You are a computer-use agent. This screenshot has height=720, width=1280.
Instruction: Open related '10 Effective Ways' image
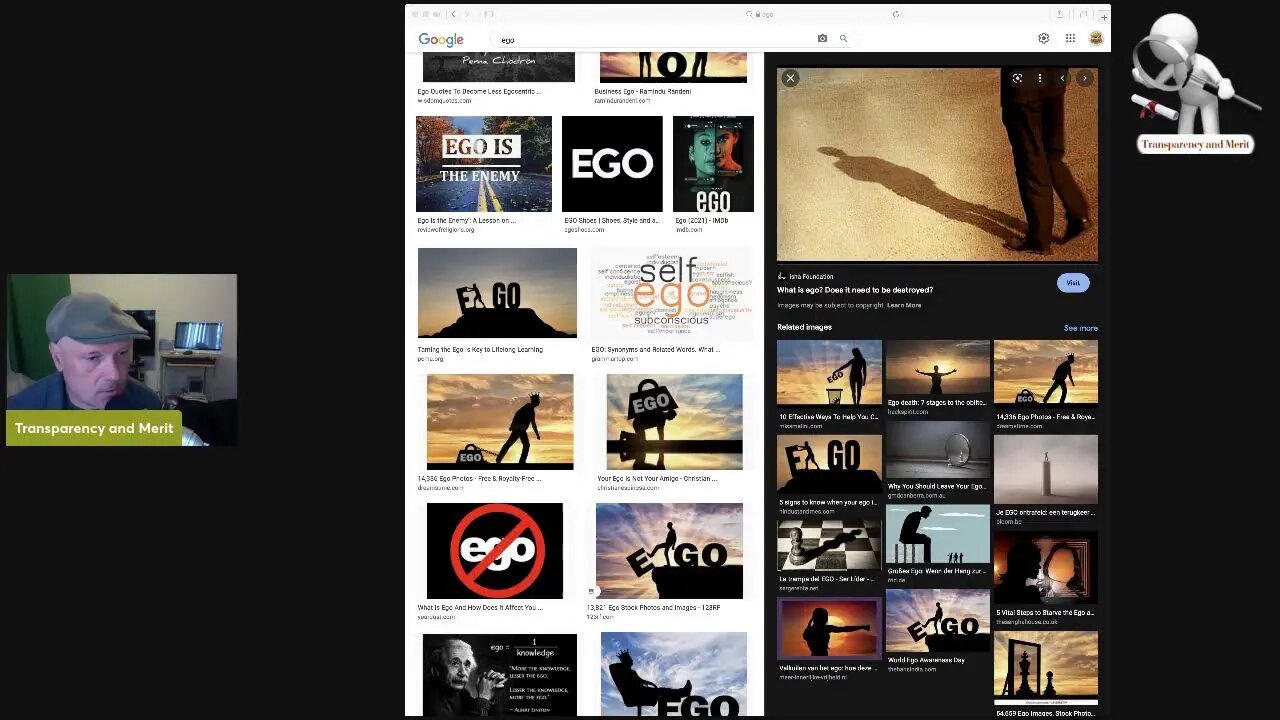click(x=829, y=372)
